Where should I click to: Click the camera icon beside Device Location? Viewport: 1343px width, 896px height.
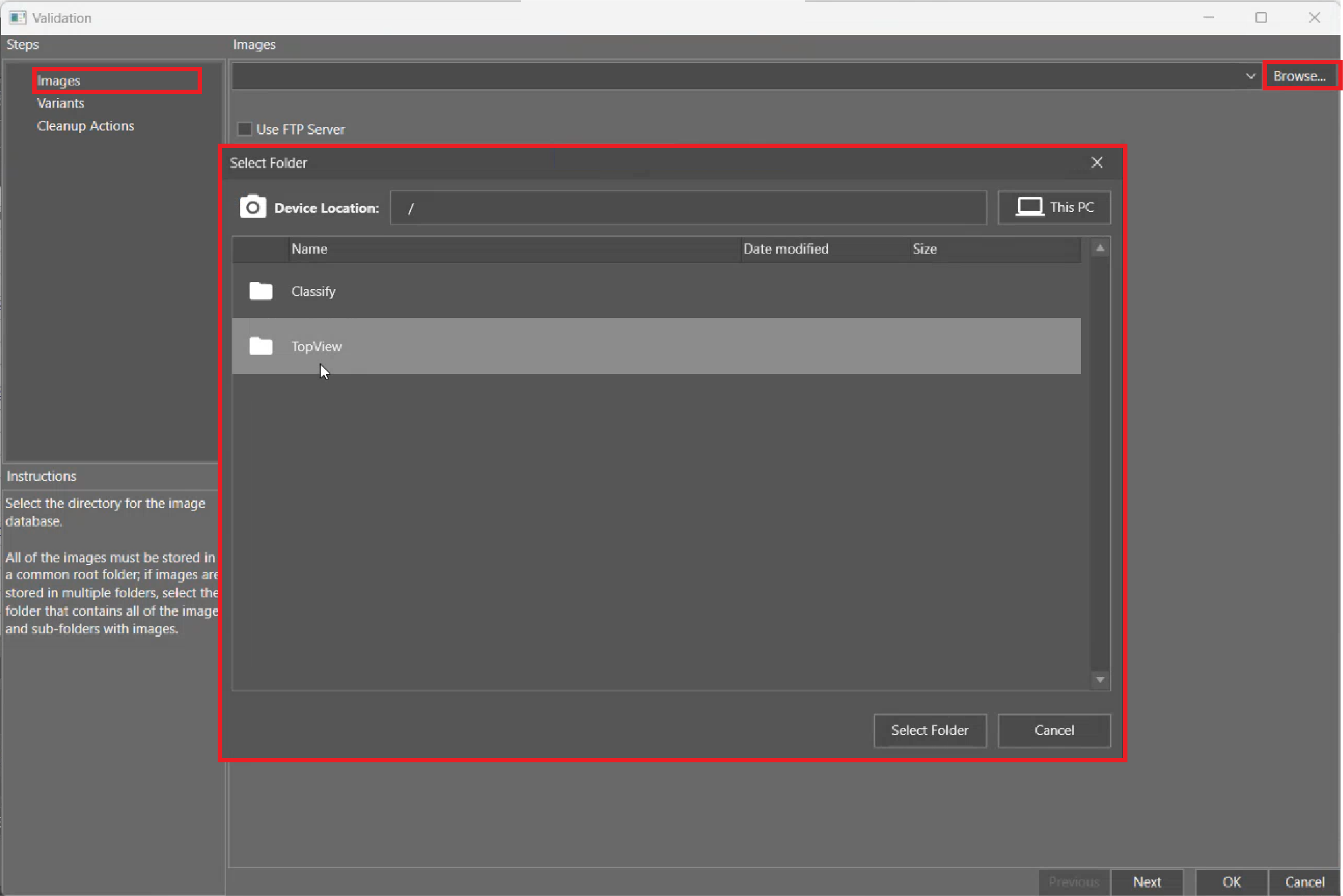[252, 208]
